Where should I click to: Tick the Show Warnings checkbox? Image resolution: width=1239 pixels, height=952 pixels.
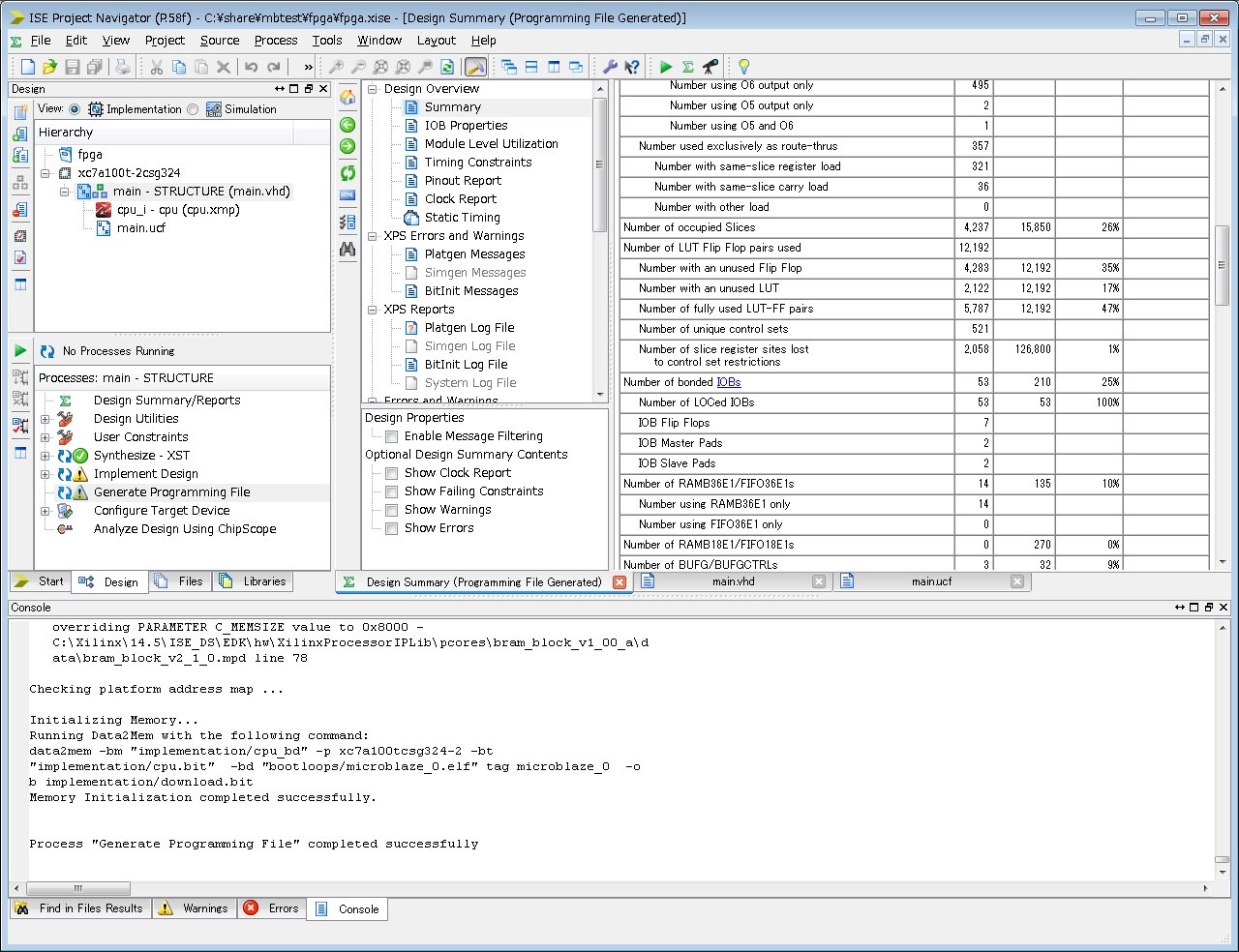[x=391, y=511]
